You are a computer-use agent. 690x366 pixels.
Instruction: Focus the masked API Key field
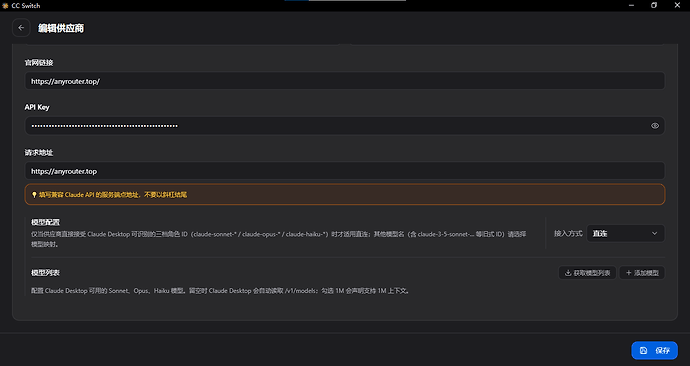click(x=345, y=126)
